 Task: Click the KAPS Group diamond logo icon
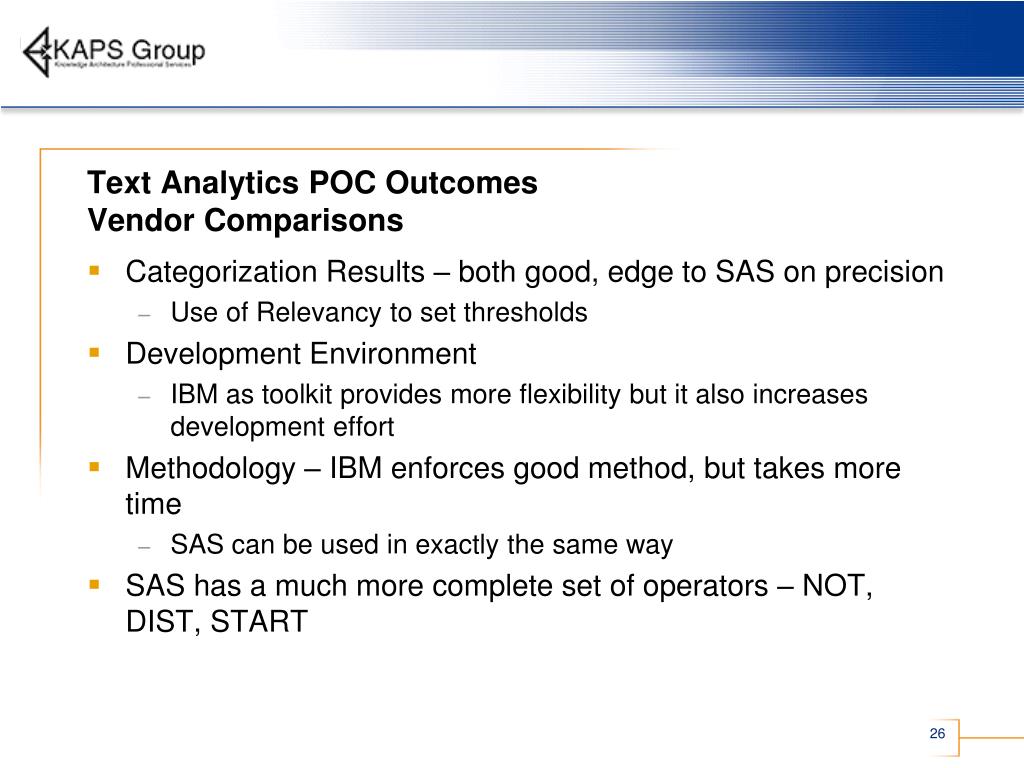coord(37,52)
